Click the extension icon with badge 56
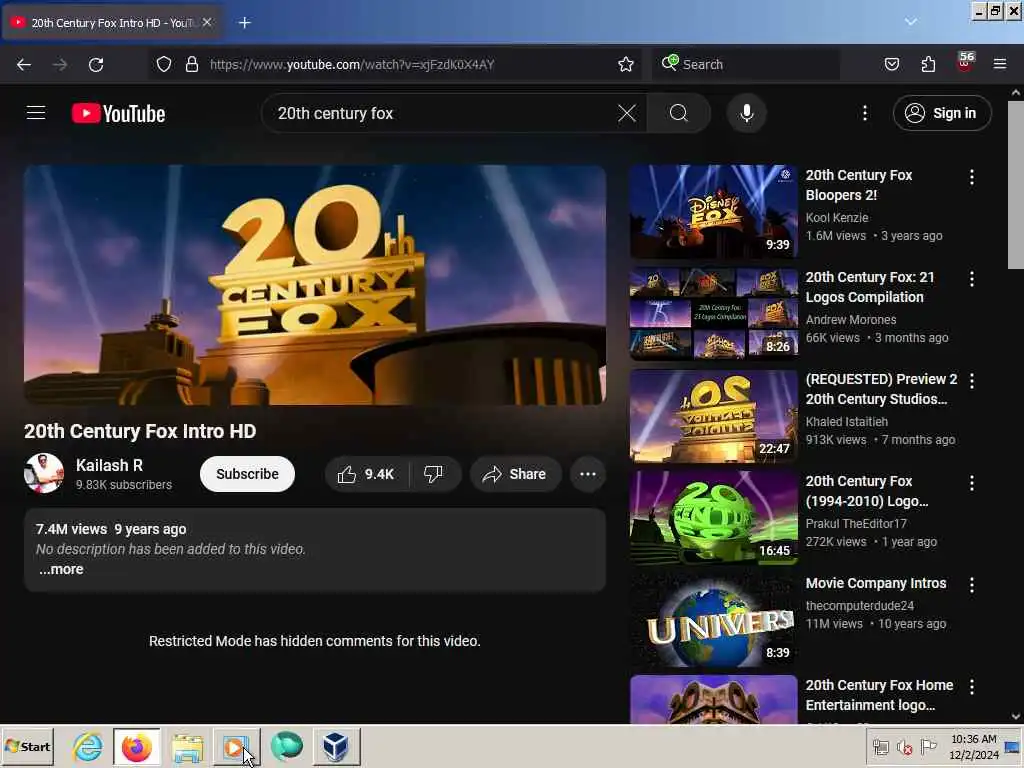The image size is (1024, 768). [965, 63]
